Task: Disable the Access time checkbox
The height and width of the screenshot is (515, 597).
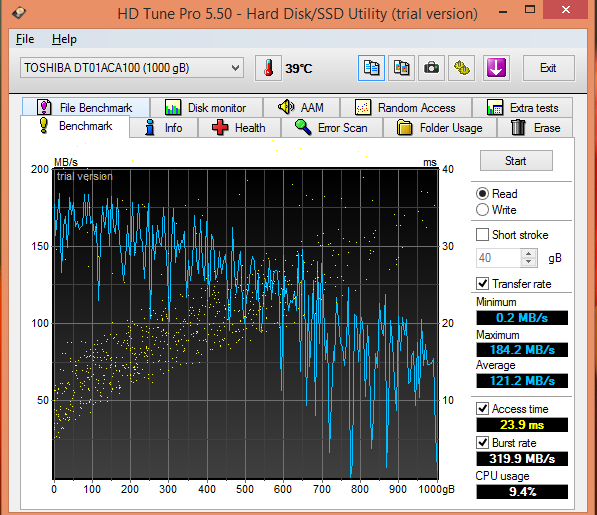Action: pos(482,408)
